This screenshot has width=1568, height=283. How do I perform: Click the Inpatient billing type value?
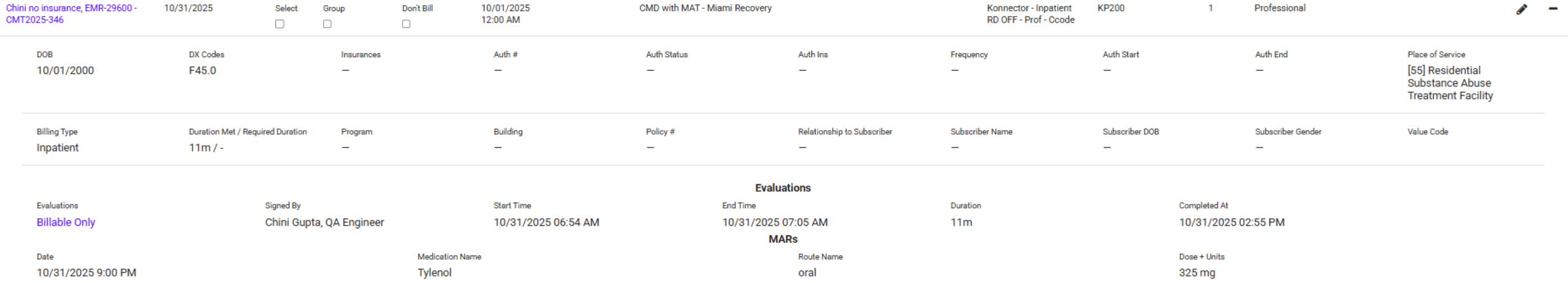point(57,148)
